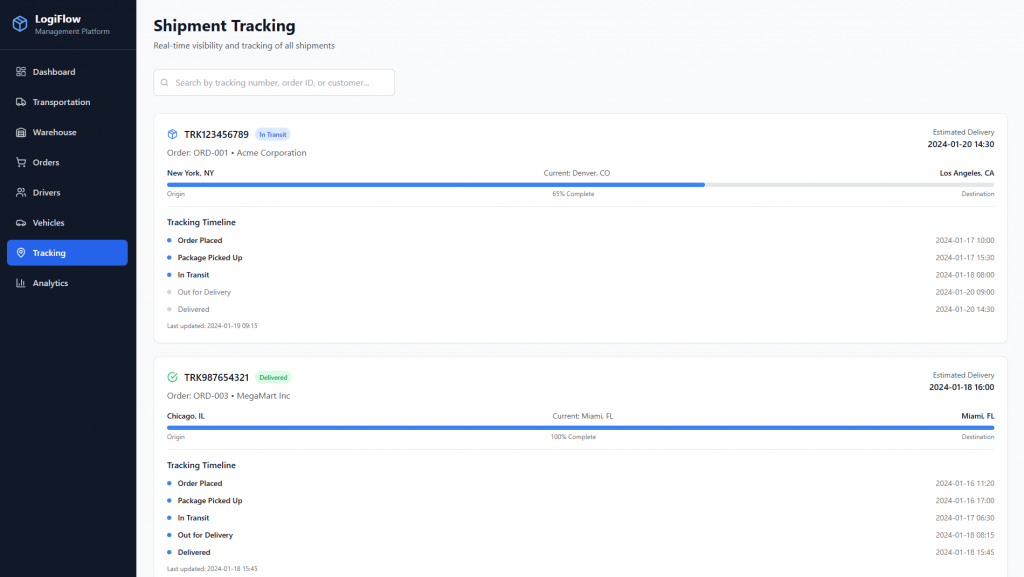This screenshot has width=1024, height=577.
Task: Click green checkmark icon beside TRK987654321
Action: point(173,377)
